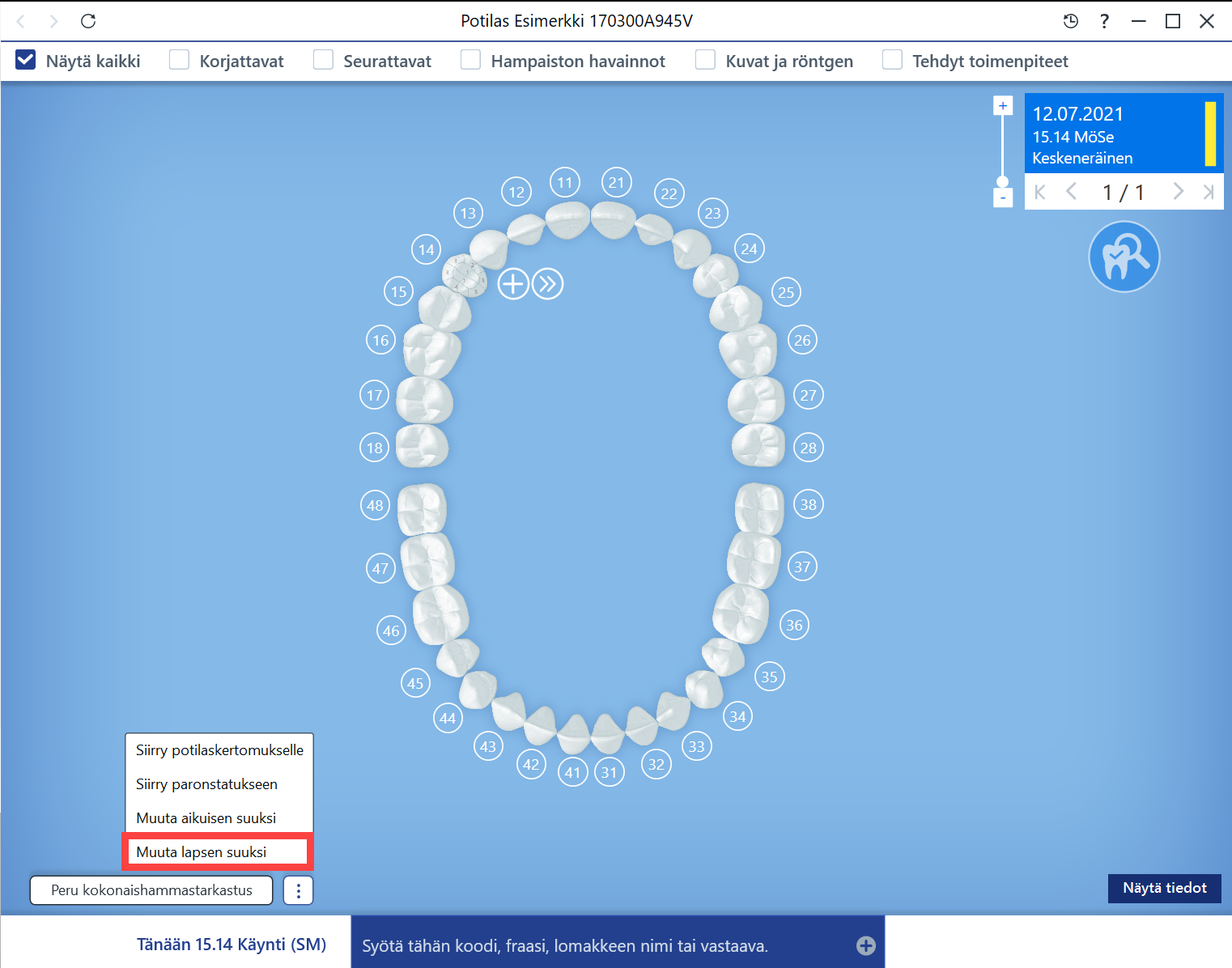Jump to the last record arrow

[x=1208, y=192]
